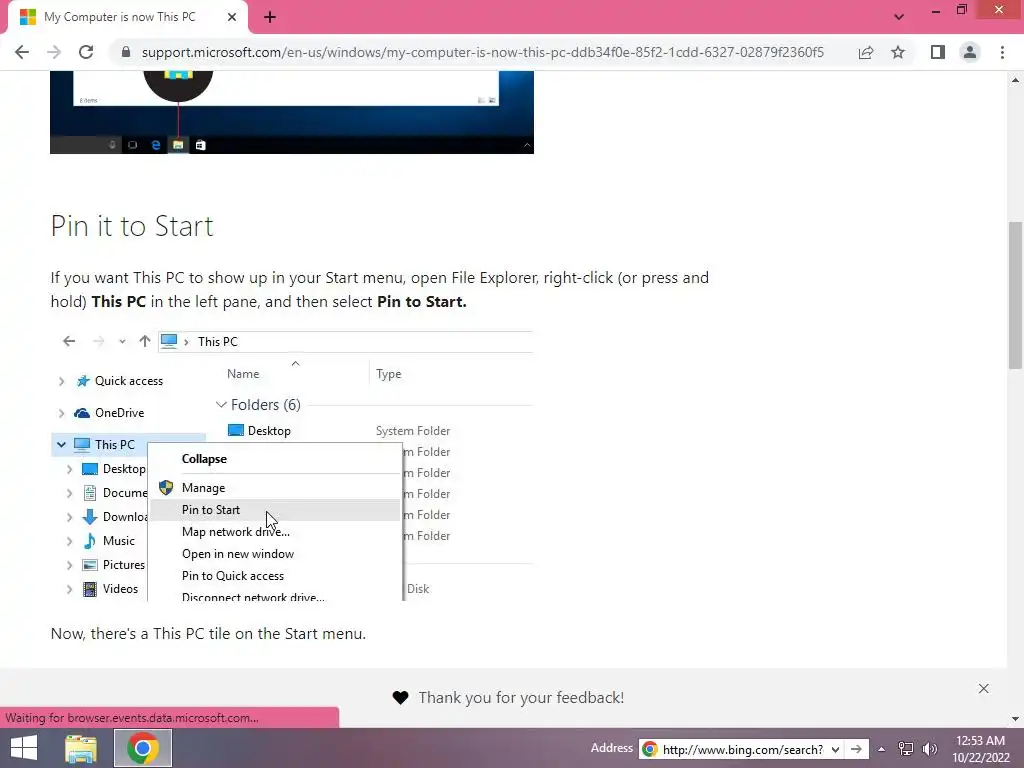Open the Chrome three-dot menu

click(x=1002, y=52)
